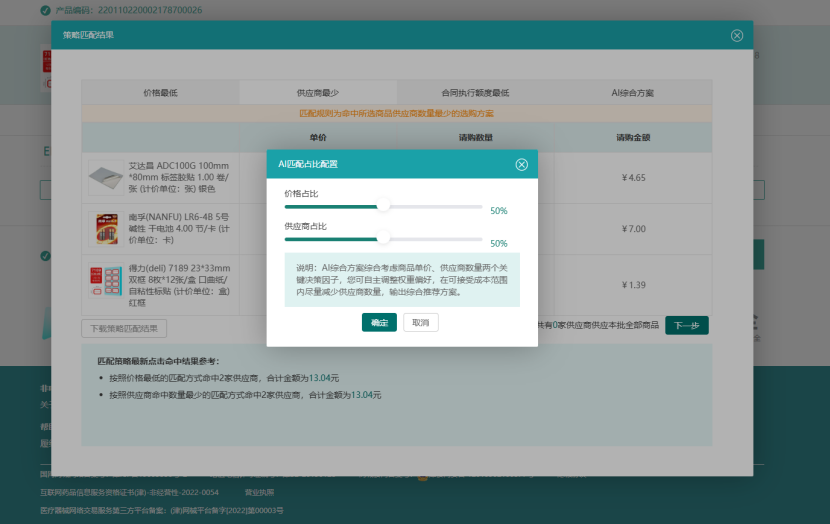Open the 合同执行额度最低 tab
This screenshot has width=830, height=524.
(475, 93)
